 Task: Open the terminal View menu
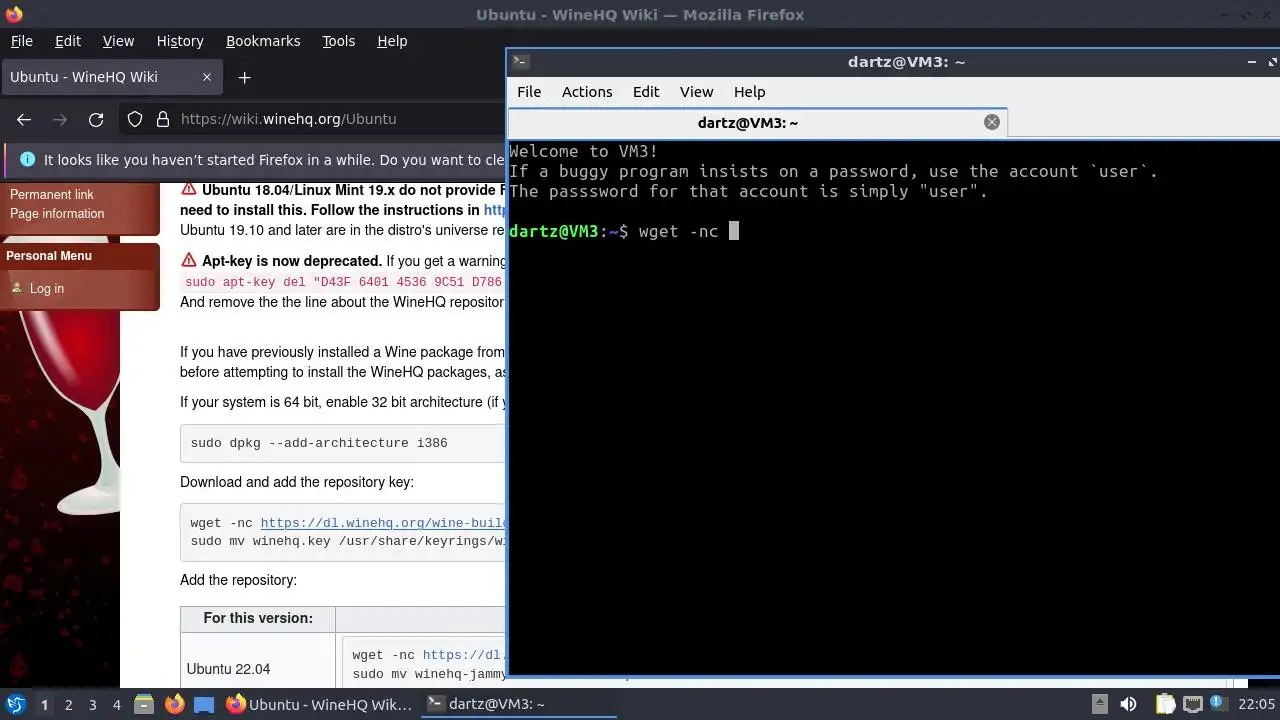click(697, 92)
